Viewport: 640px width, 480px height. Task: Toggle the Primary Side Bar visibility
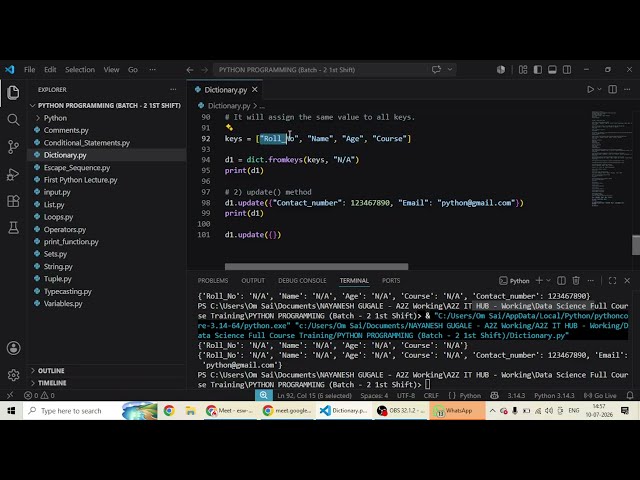pyautogui.click(x=538, y=70)
